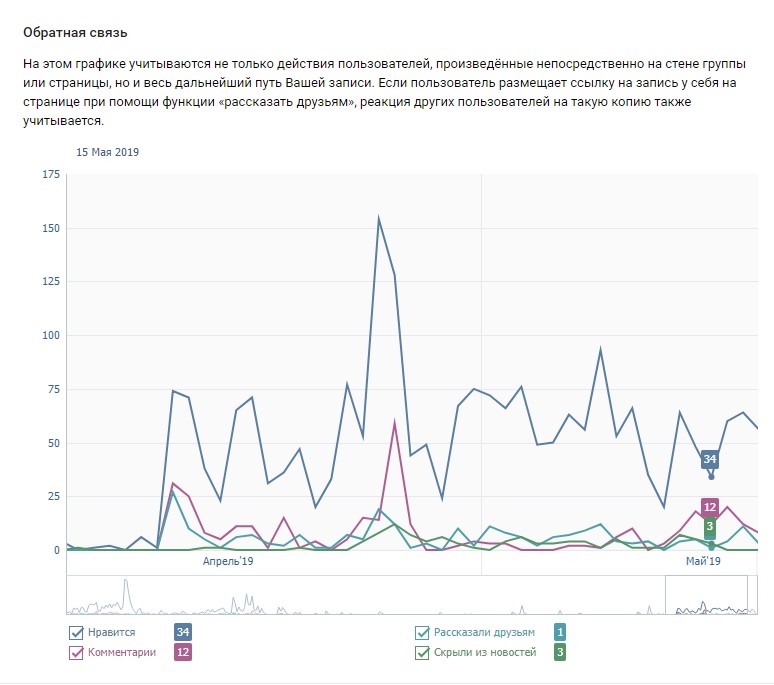Click the Апрель'19 axis label
Image resolution: width=774 pixels, height=685 pixels.
coord(228,562)
